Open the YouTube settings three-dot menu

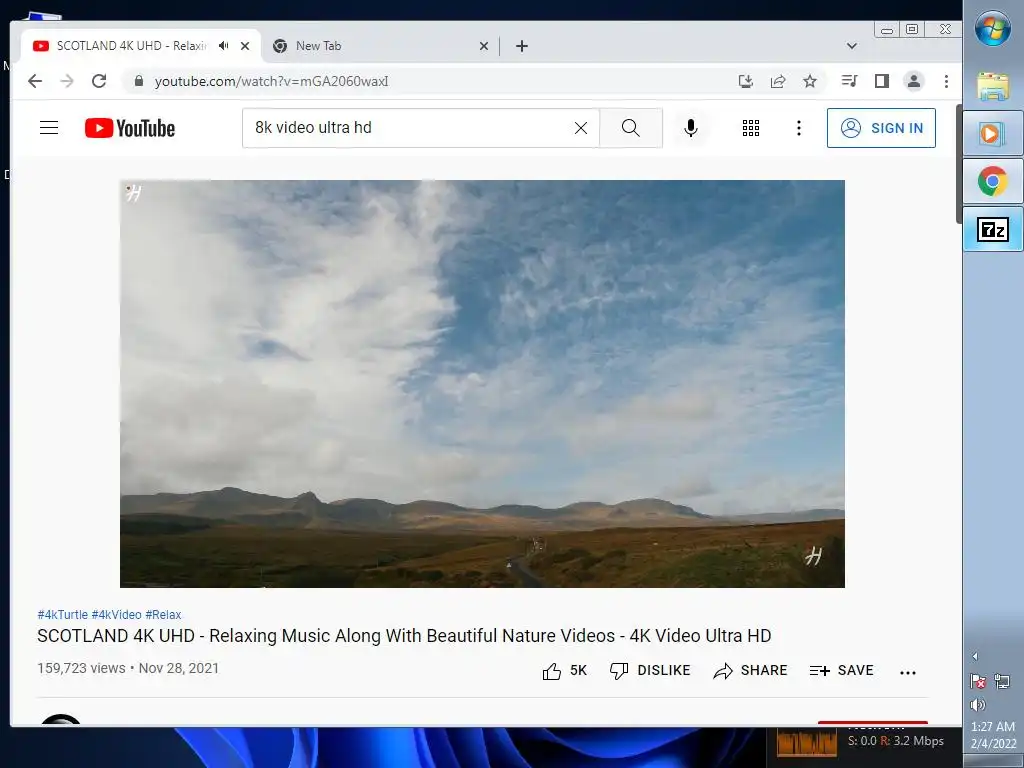[x=798, y=128]
